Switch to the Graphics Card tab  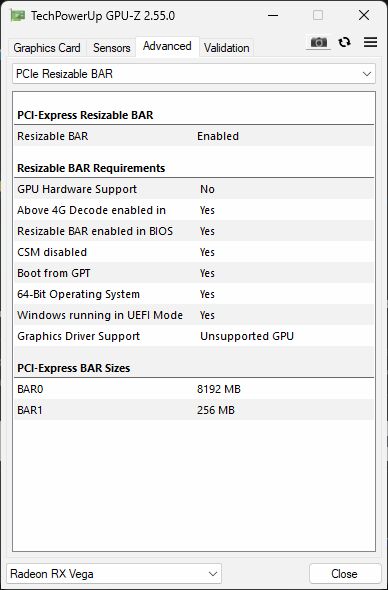(x=47, y=48)
